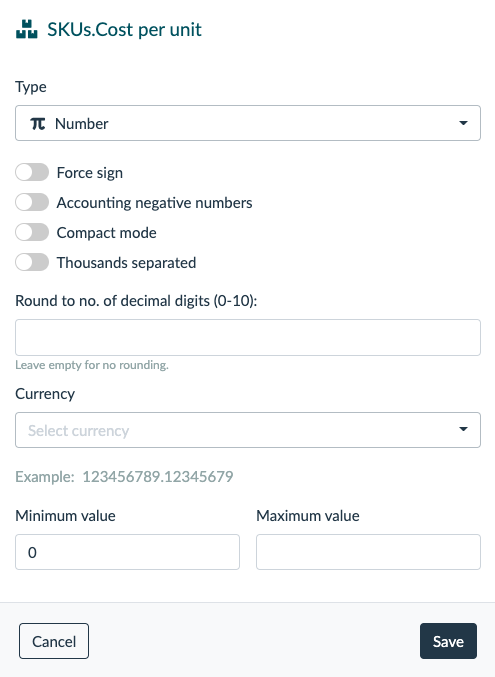
Task: Save the Cost per unit settings
Action: point(448,641)
